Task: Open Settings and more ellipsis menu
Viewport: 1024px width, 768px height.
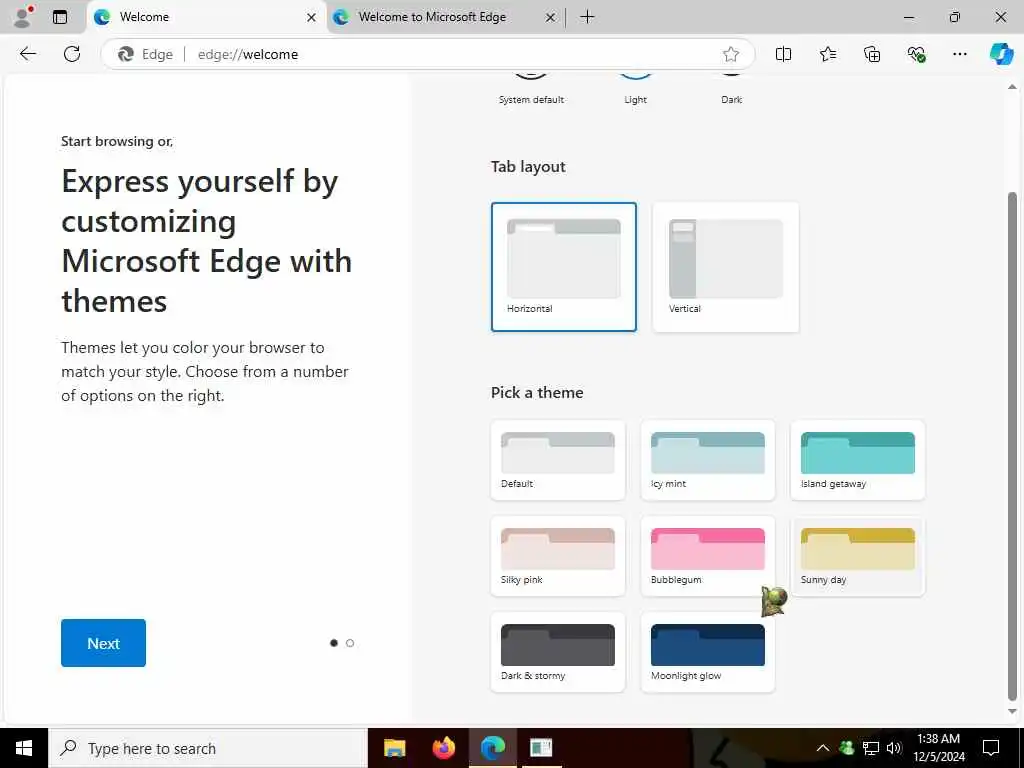Action: [959, 54]
